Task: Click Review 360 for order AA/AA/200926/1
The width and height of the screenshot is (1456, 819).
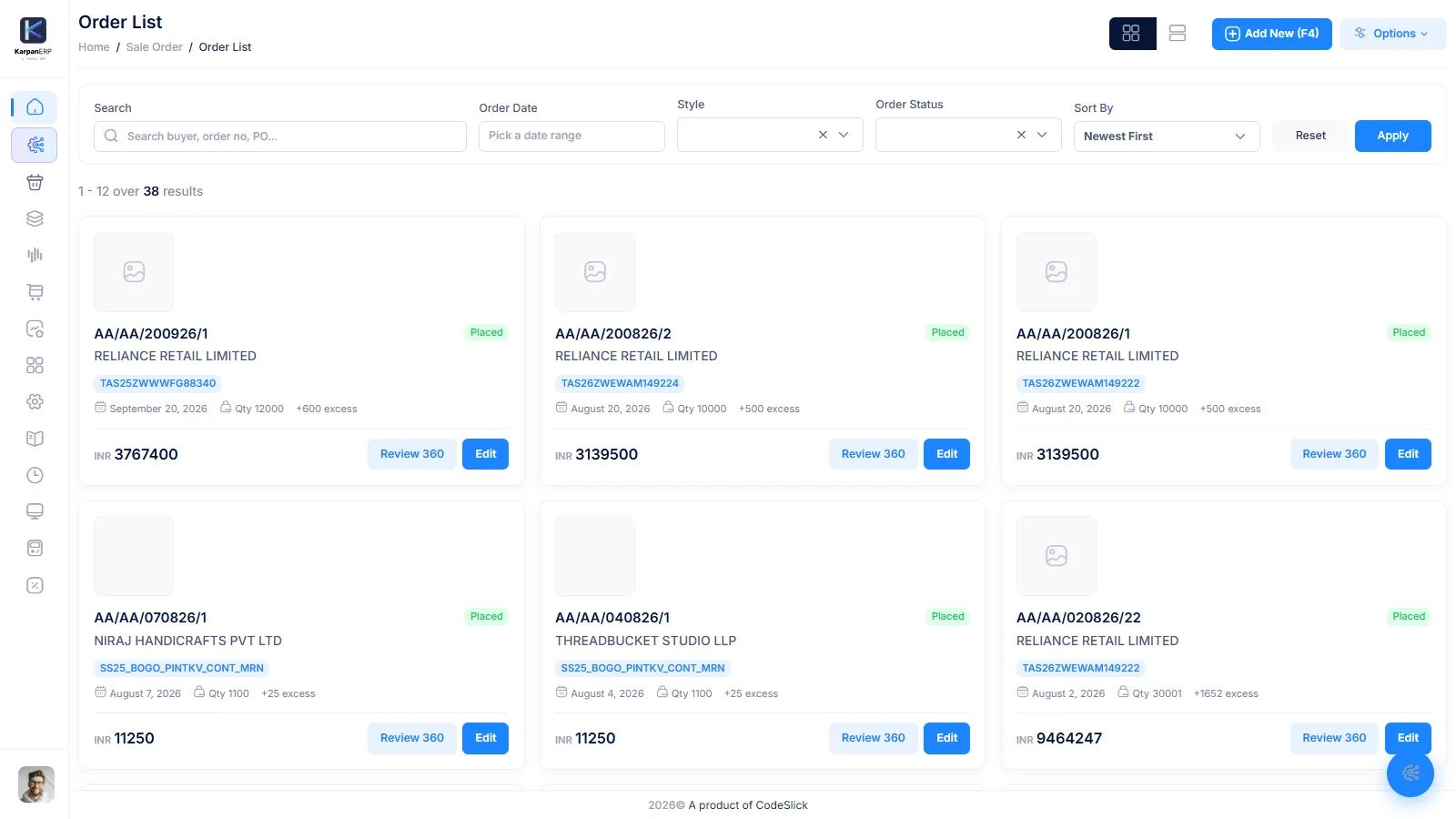Action: [412, 454]
